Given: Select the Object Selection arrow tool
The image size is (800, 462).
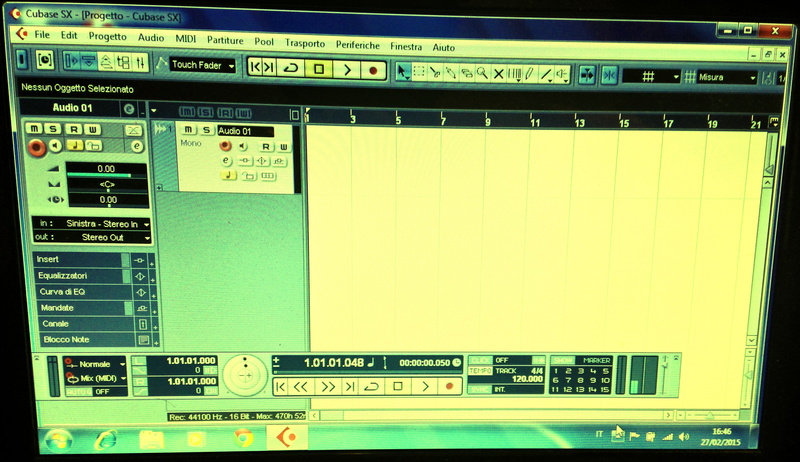Looking at the screenshot, I should pyautogui.click(x=403, y=72).
